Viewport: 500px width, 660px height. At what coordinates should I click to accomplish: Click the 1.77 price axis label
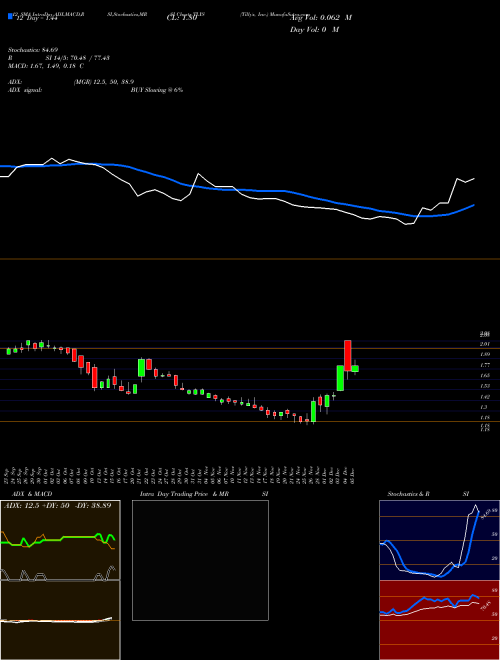[x=484, y=365]
